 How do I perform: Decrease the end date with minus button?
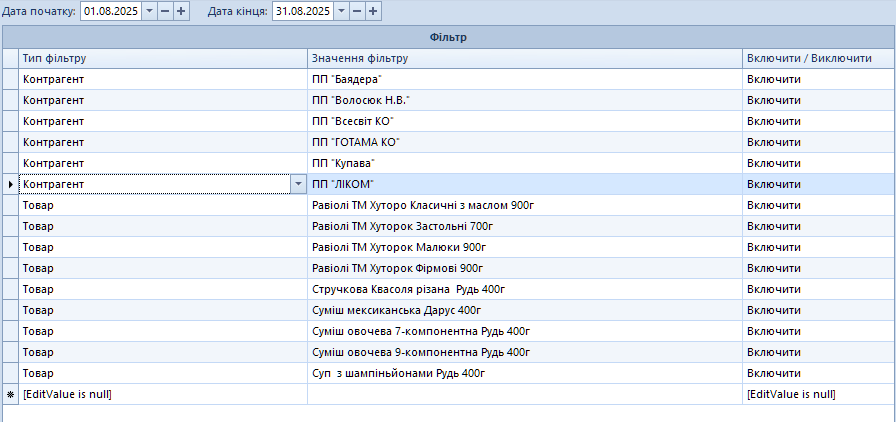[x=357, y=11]
